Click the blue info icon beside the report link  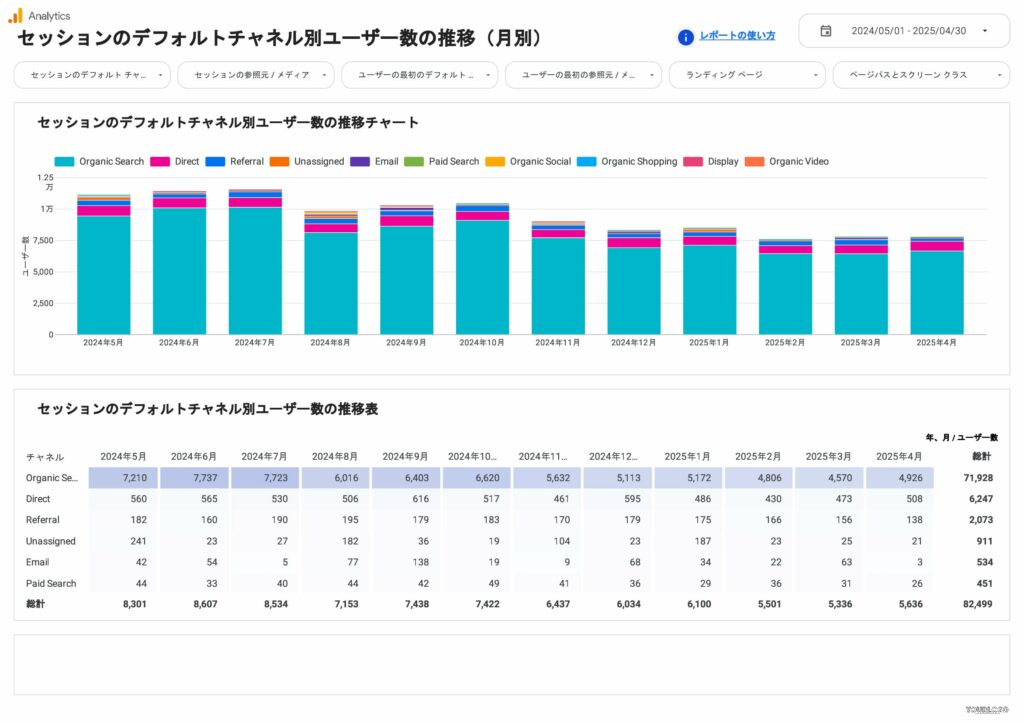point(684,36)
